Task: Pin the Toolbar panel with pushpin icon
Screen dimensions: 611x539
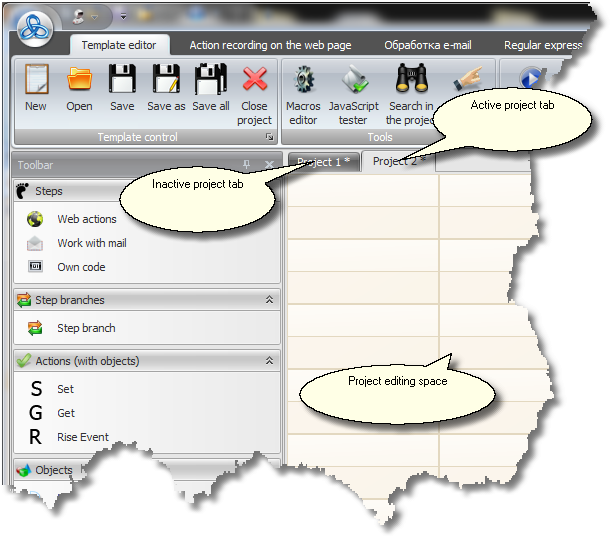Action: (x=247, y=164)
